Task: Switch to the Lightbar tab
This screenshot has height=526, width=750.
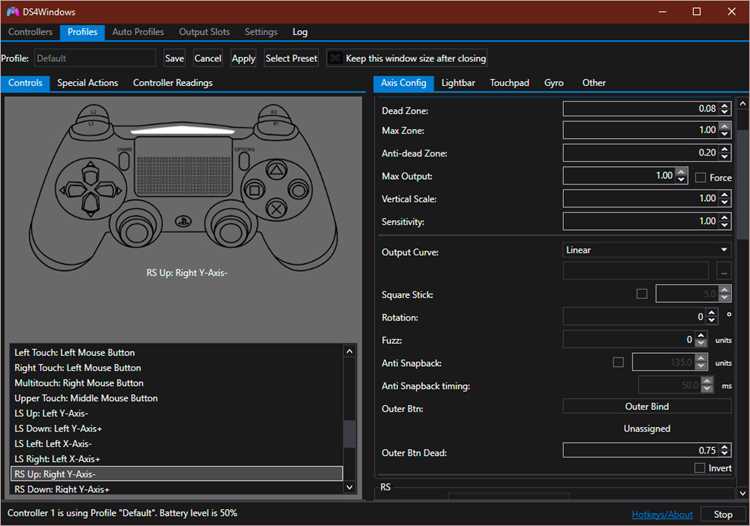Action: (x=458, y=83)
